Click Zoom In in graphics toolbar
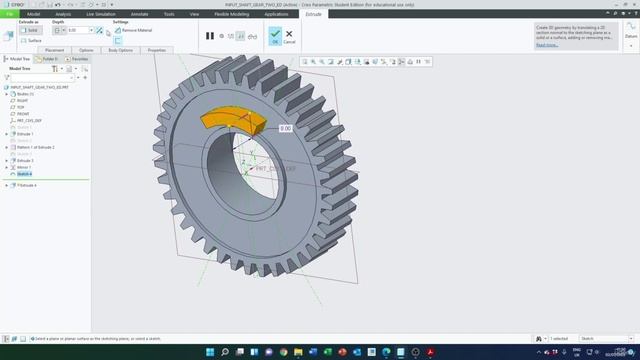This screenshot has height=360, width=640. click(x=313, y=62)
